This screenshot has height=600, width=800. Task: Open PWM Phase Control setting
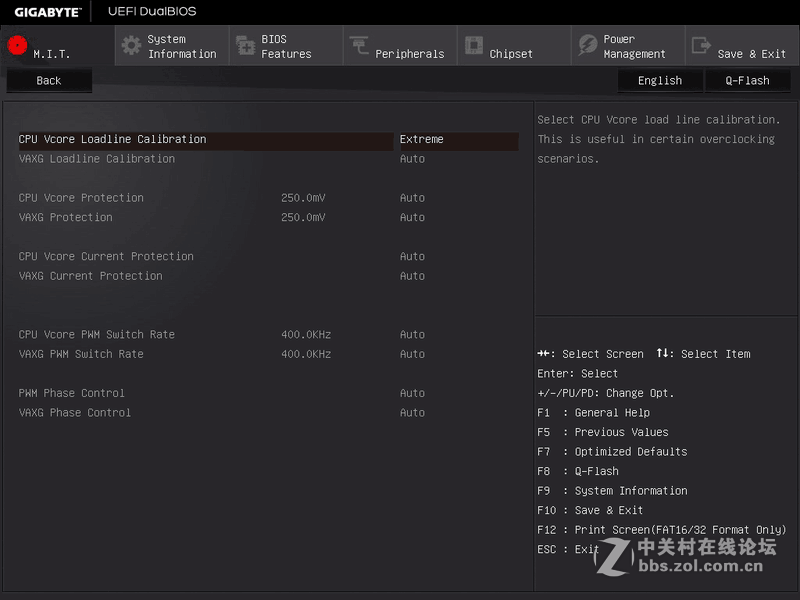tap(200, 393)
